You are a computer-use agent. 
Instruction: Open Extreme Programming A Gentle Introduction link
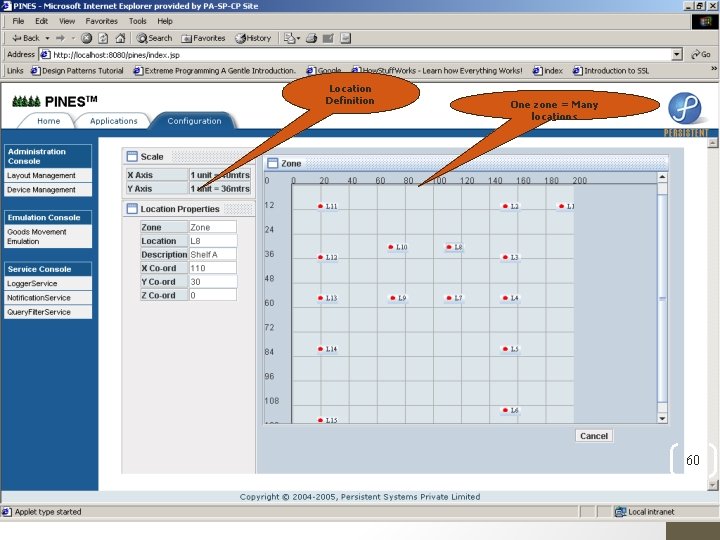[214, 71]
